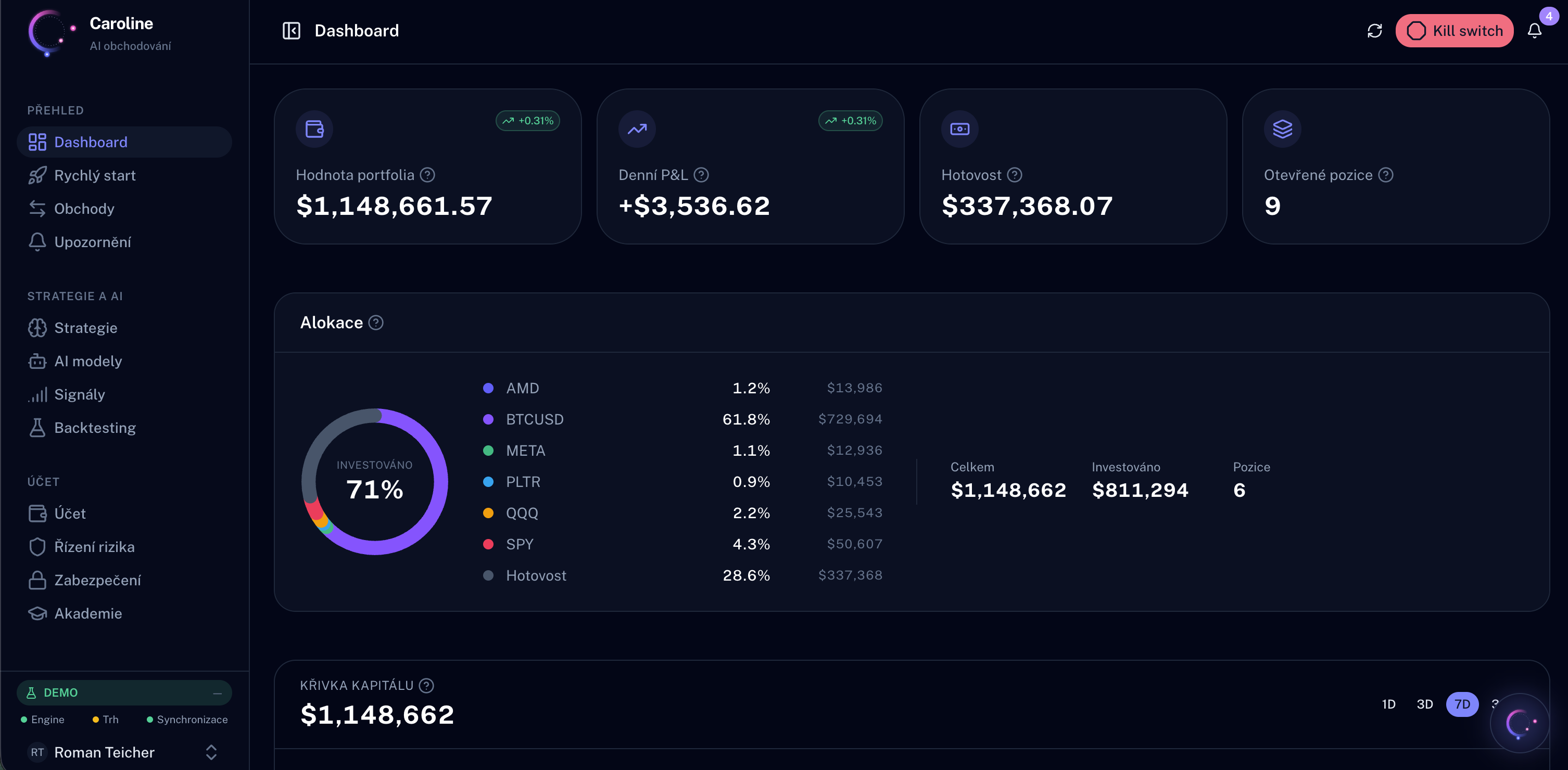Navigate to Strategie
The height and width of the screenshot is (770, 1568).
pyautogui.click(x=124, y=328)
